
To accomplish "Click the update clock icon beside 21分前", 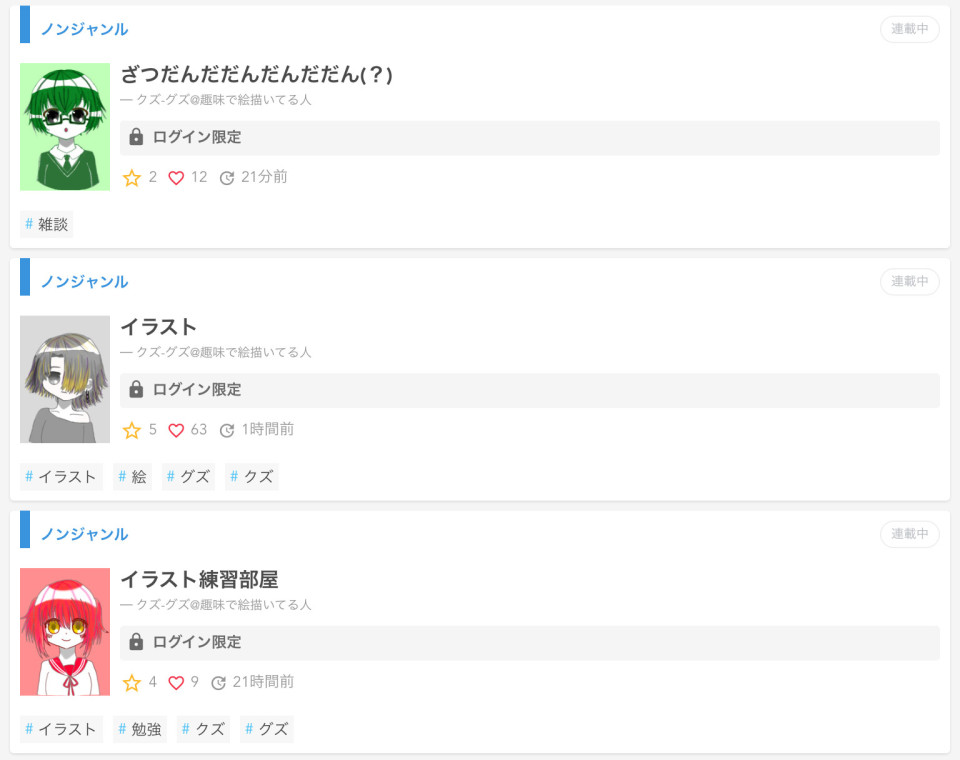I will tap(227, 178).
